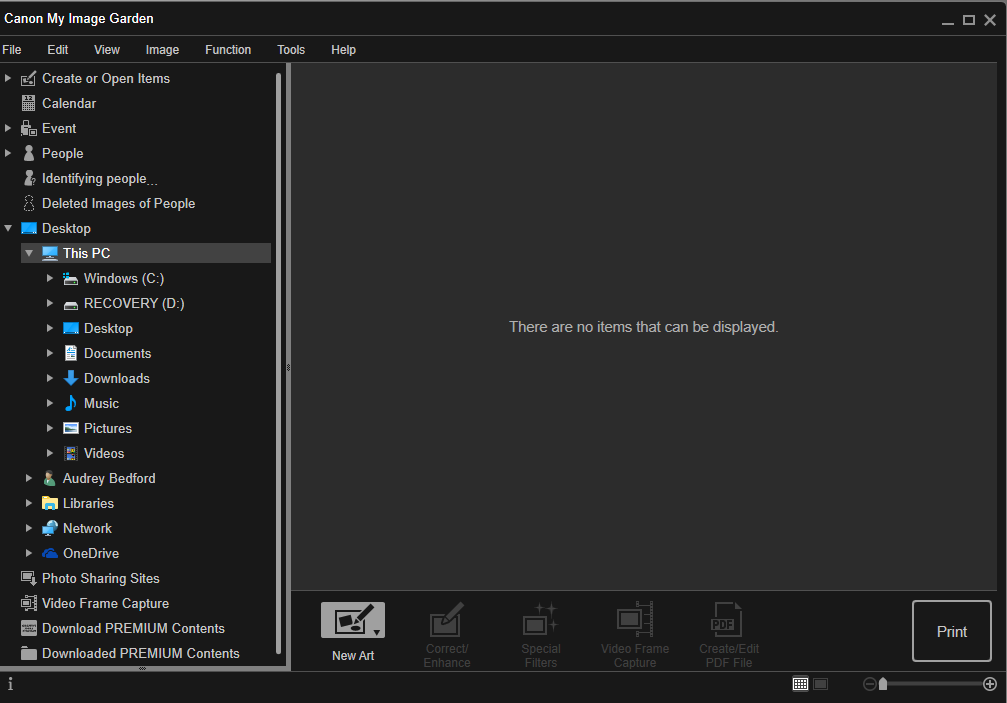Switch to thumbnail grid view

[800, 683]
